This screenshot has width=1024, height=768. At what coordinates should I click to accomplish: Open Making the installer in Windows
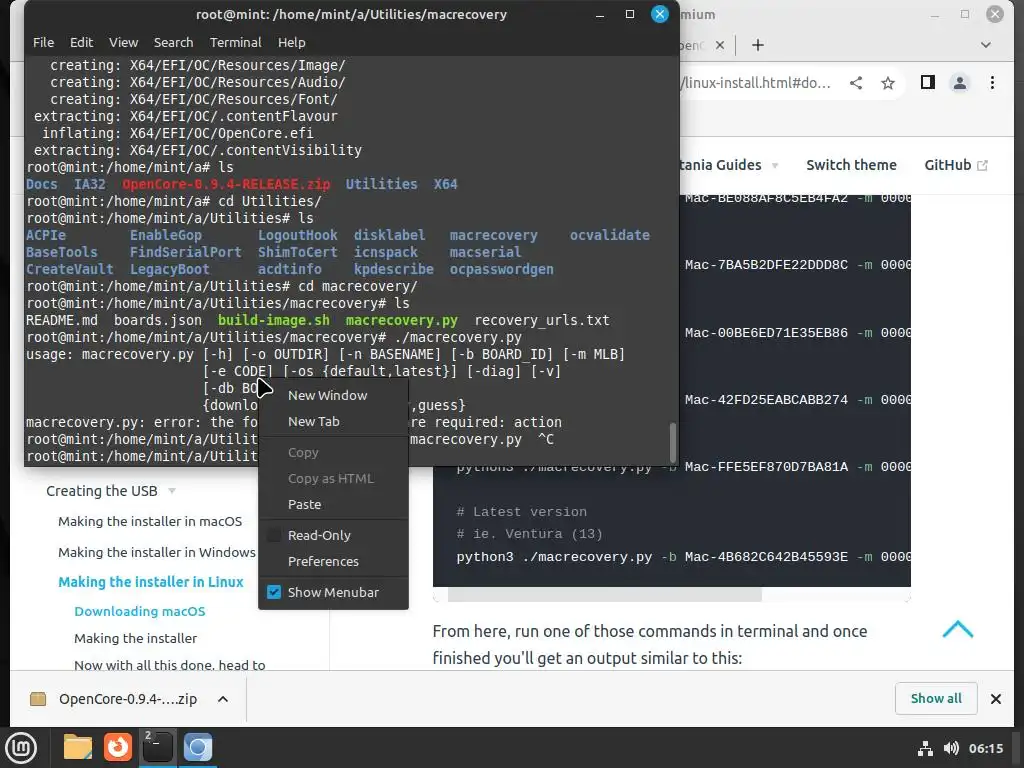157,552
